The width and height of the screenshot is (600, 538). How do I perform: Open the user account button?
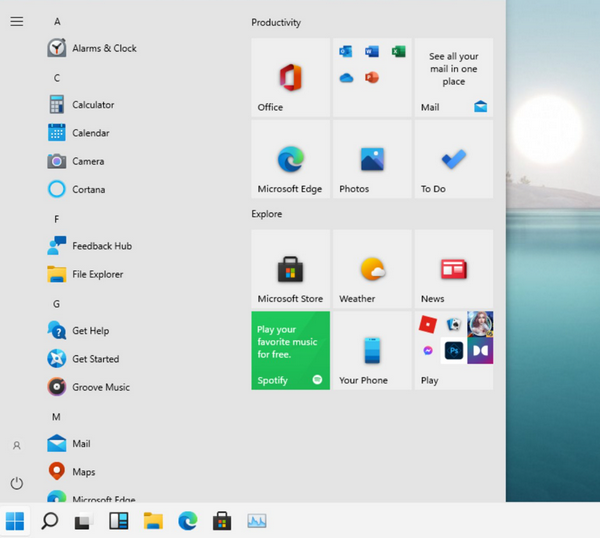click(17, 445)
